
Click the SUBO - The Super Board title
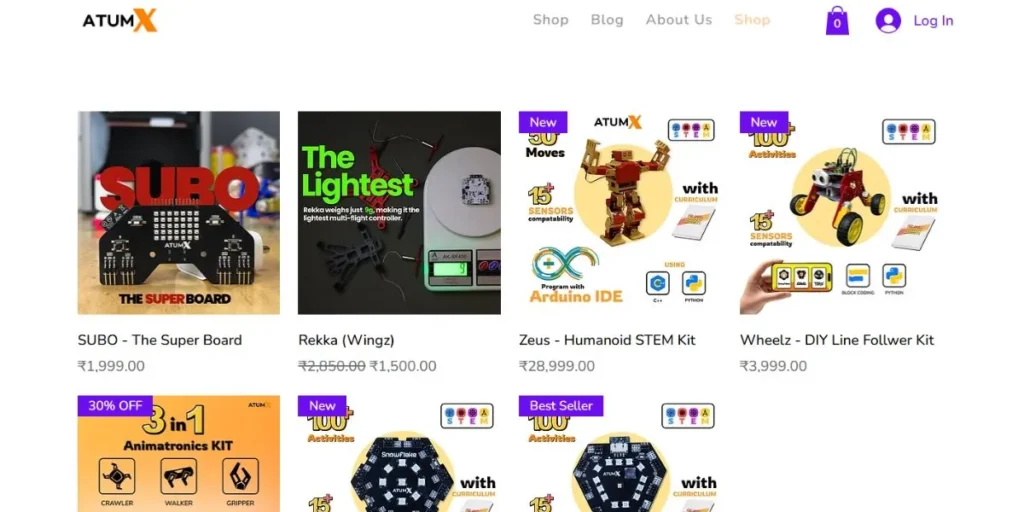pyautogui.click(x=160, y=340)
